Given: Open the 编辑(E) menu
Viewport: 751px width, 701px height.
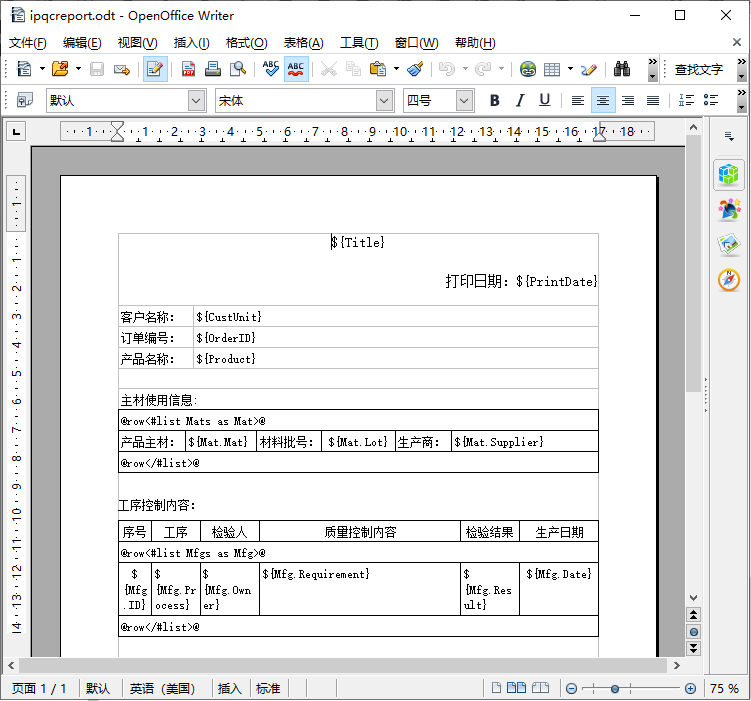Looking at the screenshot, I should [x=82, y=43].
